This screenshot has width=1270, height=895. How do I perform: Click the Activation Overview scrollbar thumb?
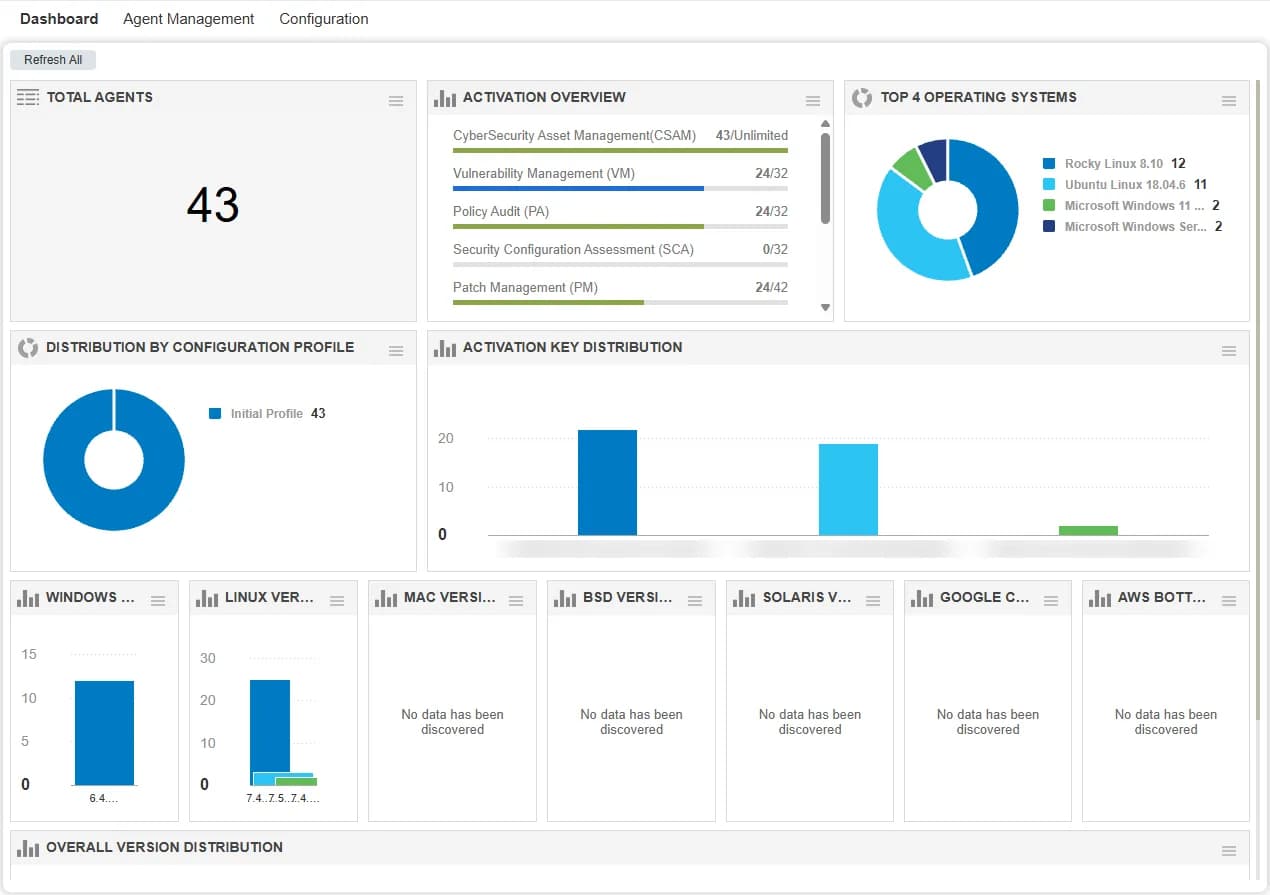825,178
